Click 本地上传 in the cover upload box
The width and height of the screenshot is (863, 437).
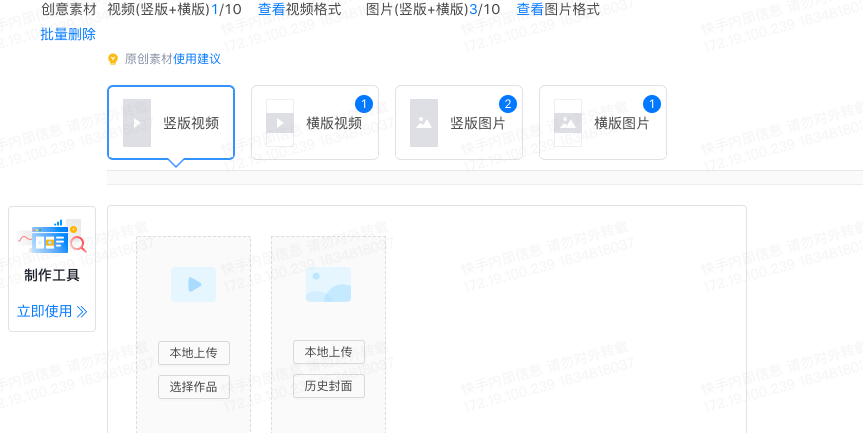click(329, 352)
